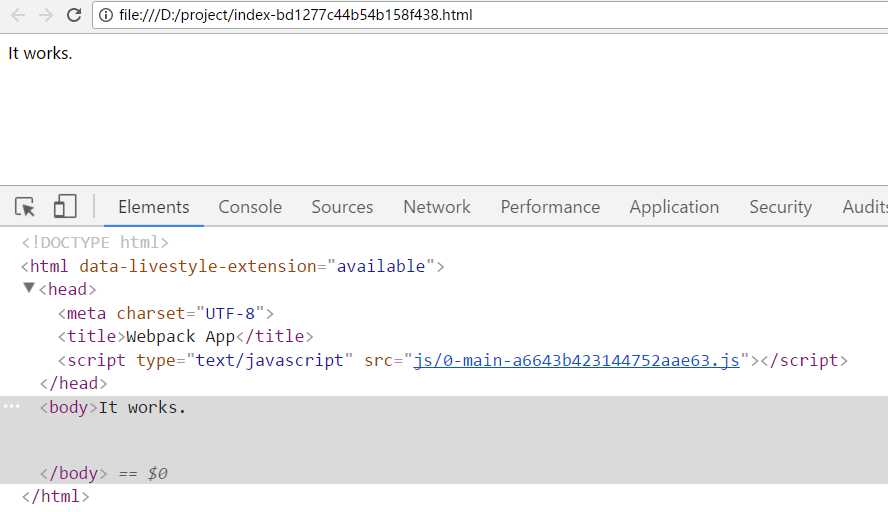The image size is (888, 512).
Task: Click the address bar URL field
Action: pos(400,15)
